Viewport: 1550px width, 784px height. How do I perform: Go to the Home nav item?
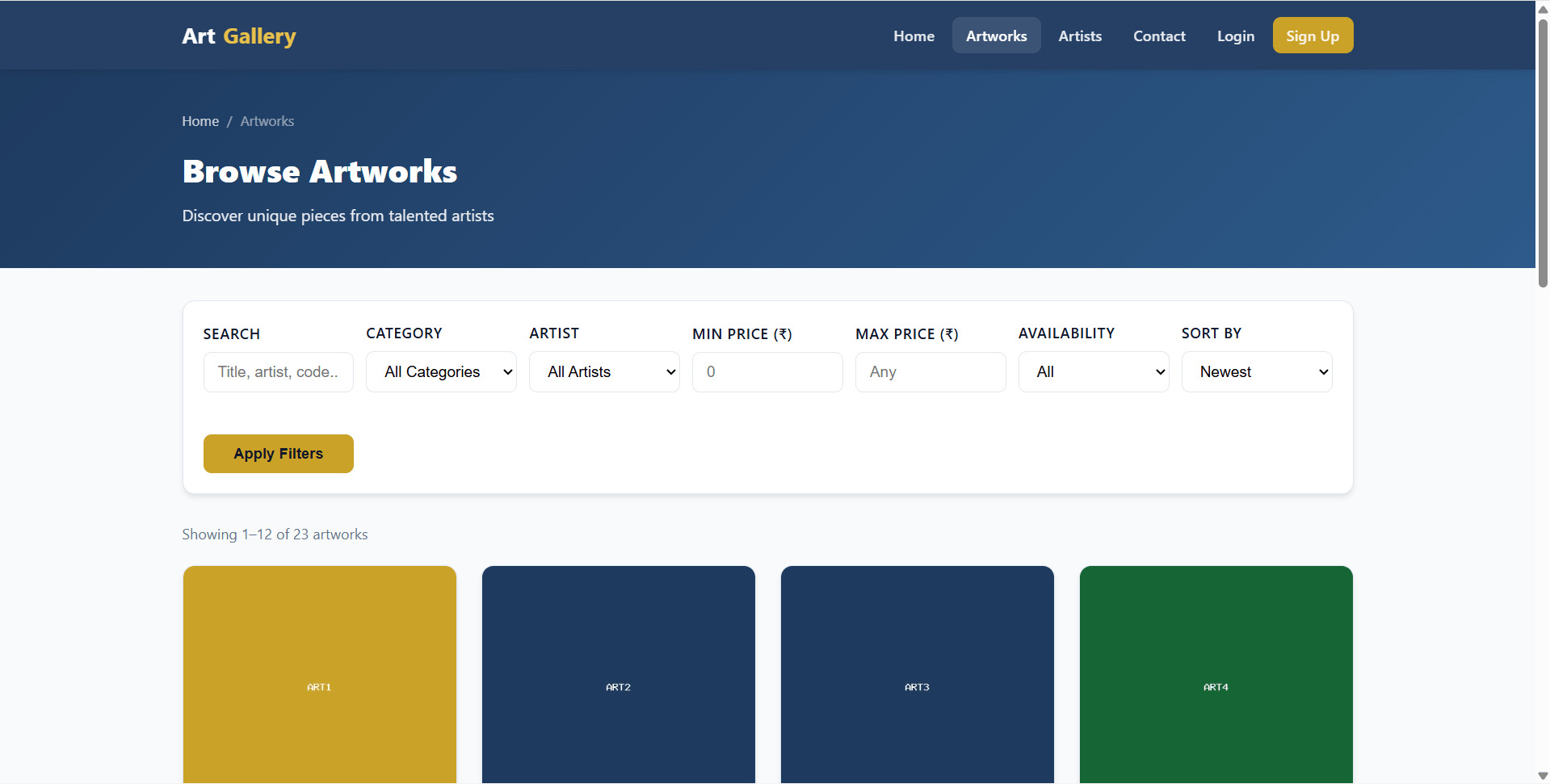click(914, 36)
